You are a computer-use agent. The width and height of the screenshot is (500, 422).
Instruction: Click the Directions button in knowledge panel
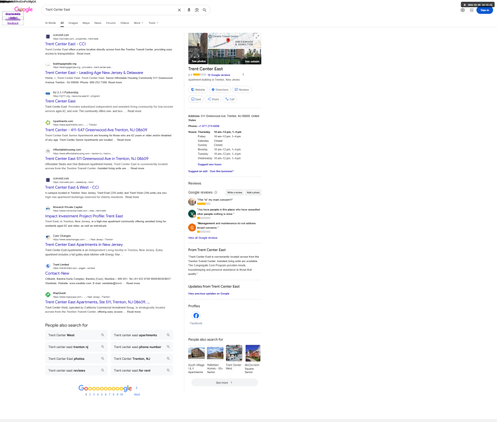220,90
